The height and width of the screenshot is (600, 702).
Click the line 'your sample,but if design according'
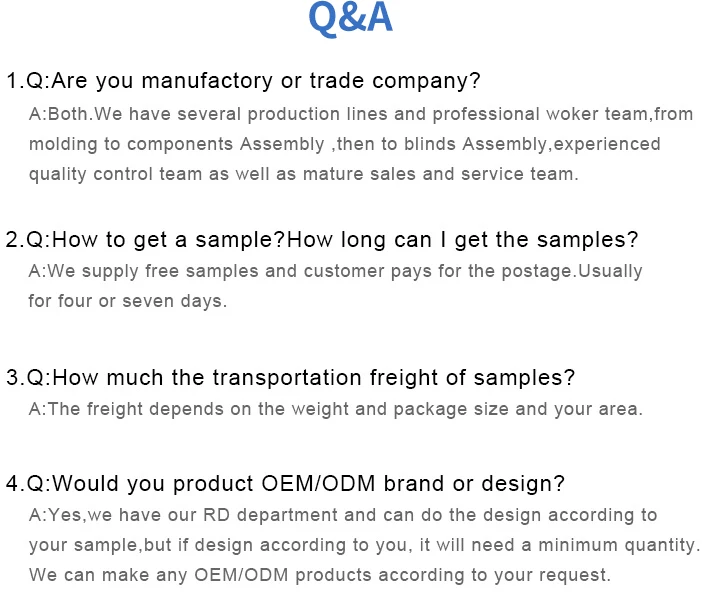pyautogui.click(x=364, y=545)
